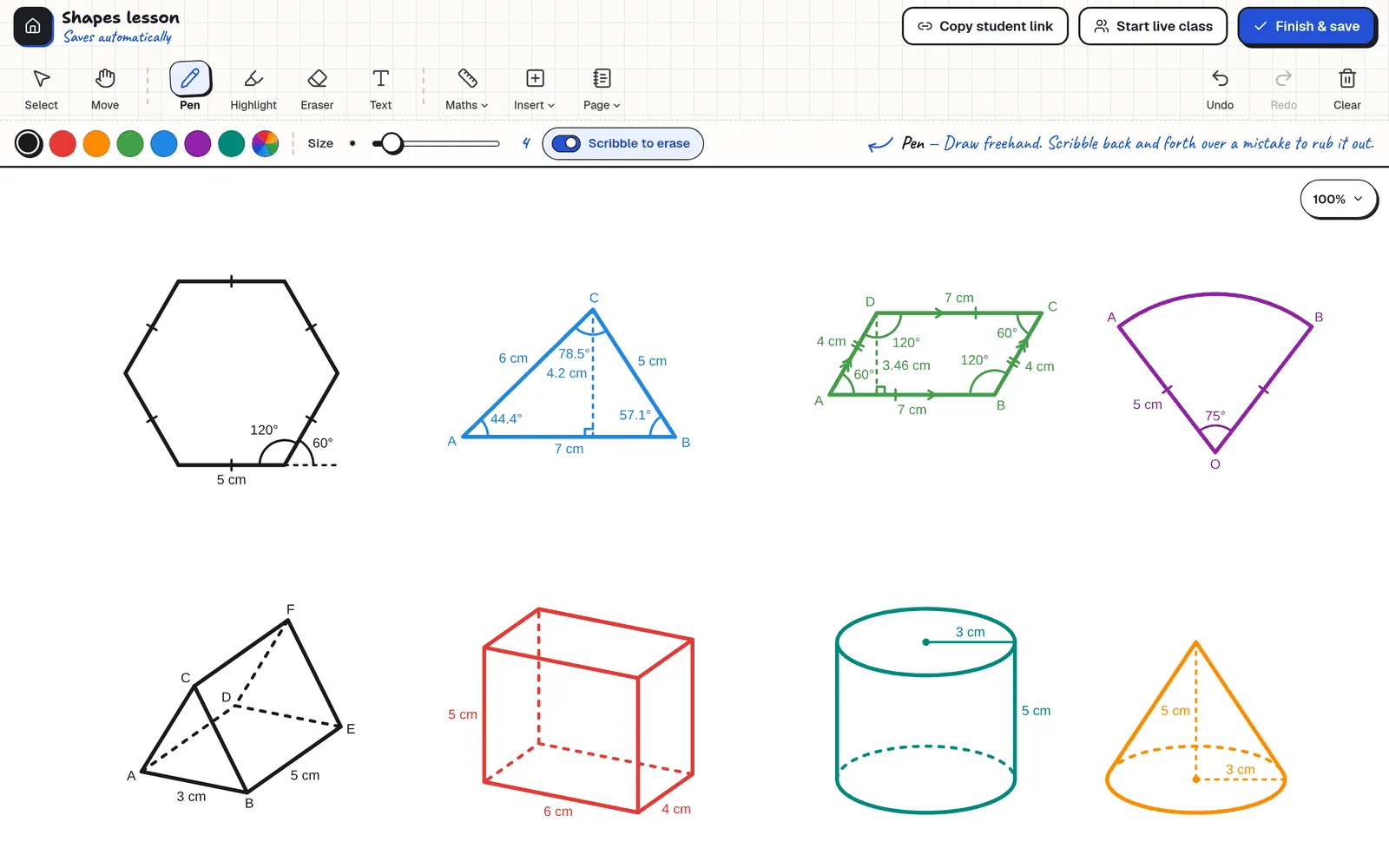Select the teal pen color
Screen dimensions: 1389x868
232,143
